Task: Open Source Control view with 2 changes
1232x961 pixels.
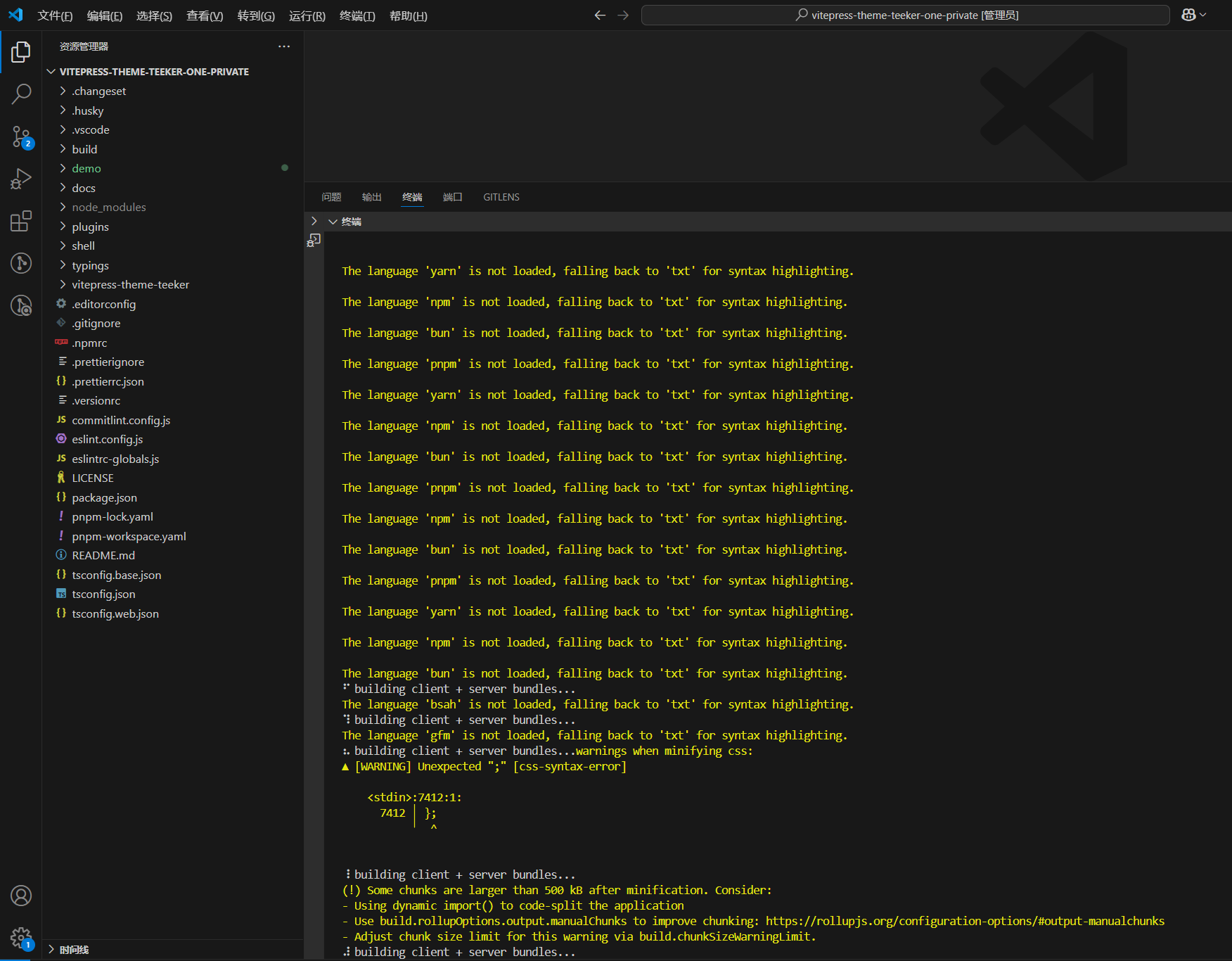Action: (21, 136)
